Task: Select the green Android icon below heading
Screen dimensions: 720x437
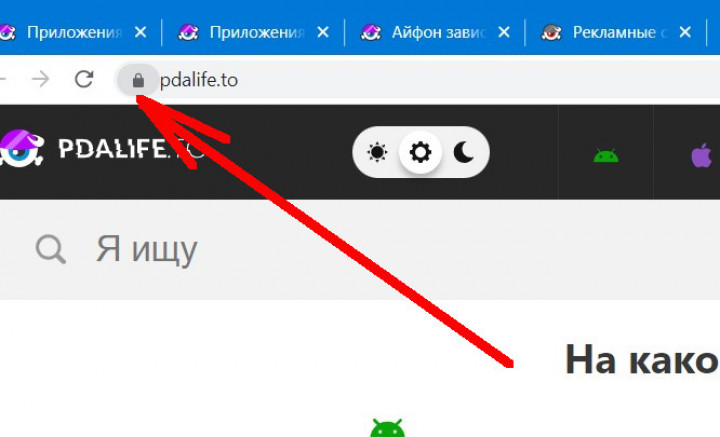Action: click(x=388, y=428)
